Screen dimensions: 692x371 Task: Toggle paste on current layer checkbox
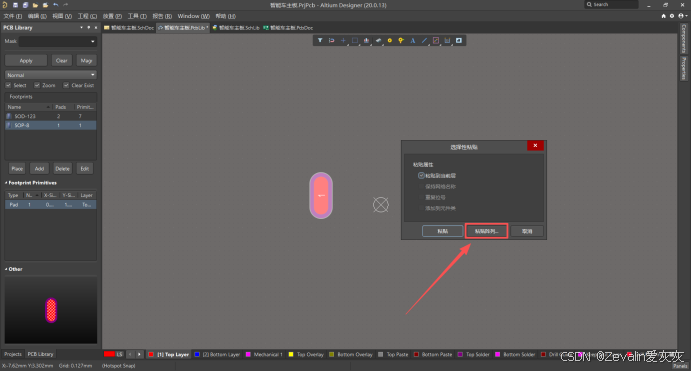pos(421,176)
